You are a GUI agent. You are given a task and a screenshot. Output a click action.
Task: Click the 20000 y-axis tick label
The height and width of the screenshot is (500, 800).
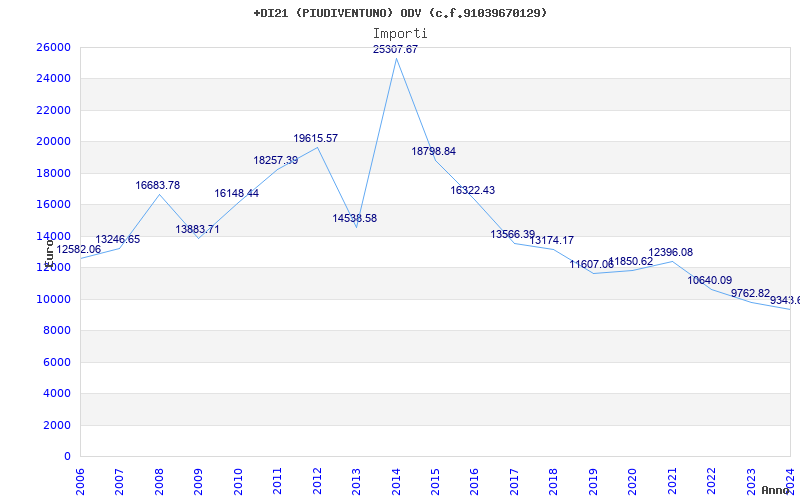coord(53,141)
